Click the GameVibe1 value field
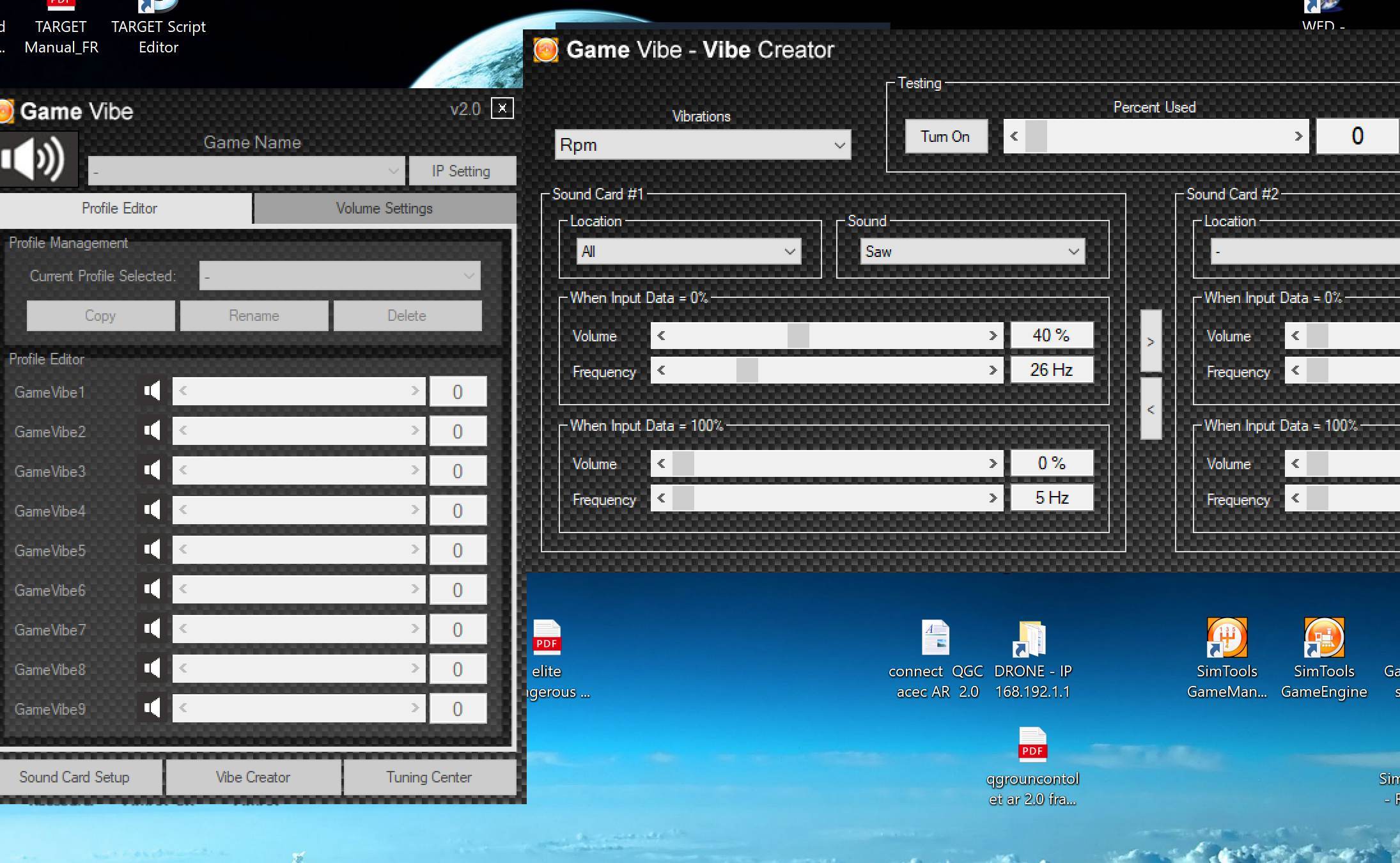The height and width of the screenshot is (863, 1400). pyautogui.click(x=458, y=391)
